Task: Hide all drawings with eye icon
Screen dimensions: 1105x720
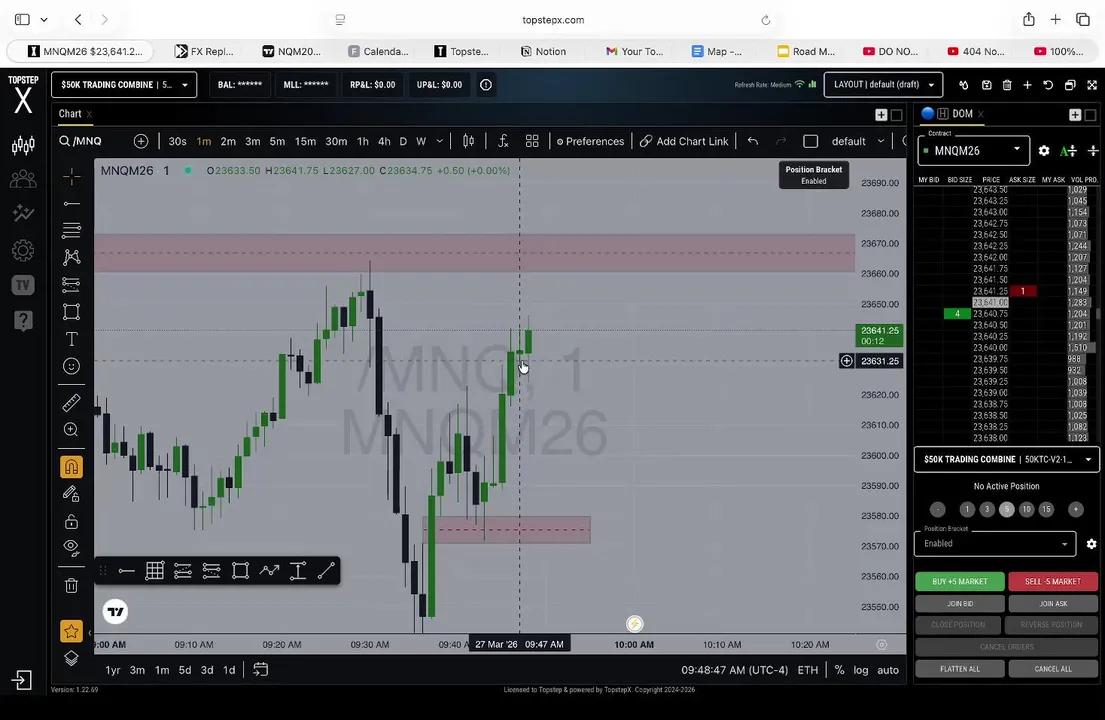Action: [71, 547]
